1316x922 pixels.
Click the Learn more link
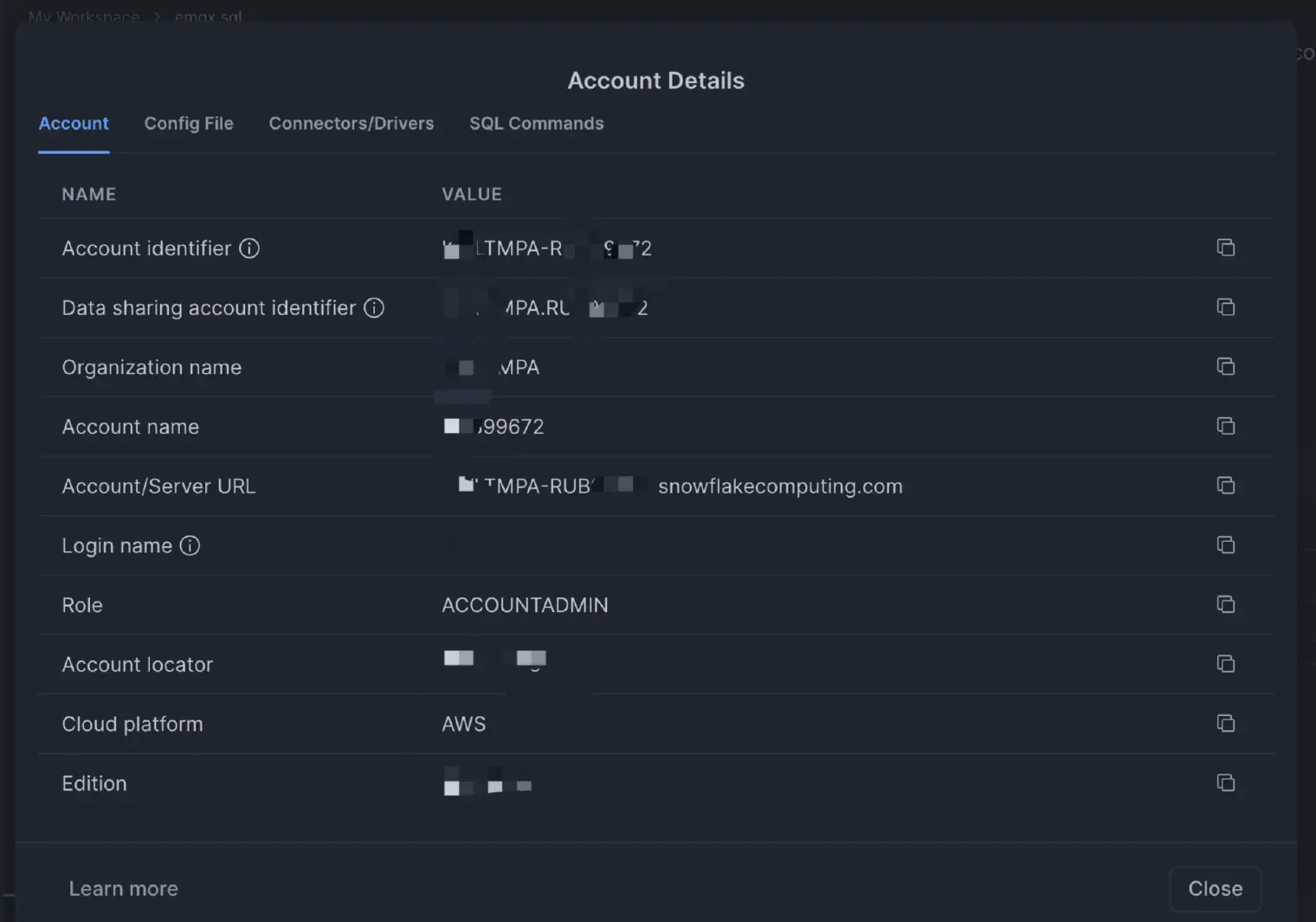[x=123, y=889]
